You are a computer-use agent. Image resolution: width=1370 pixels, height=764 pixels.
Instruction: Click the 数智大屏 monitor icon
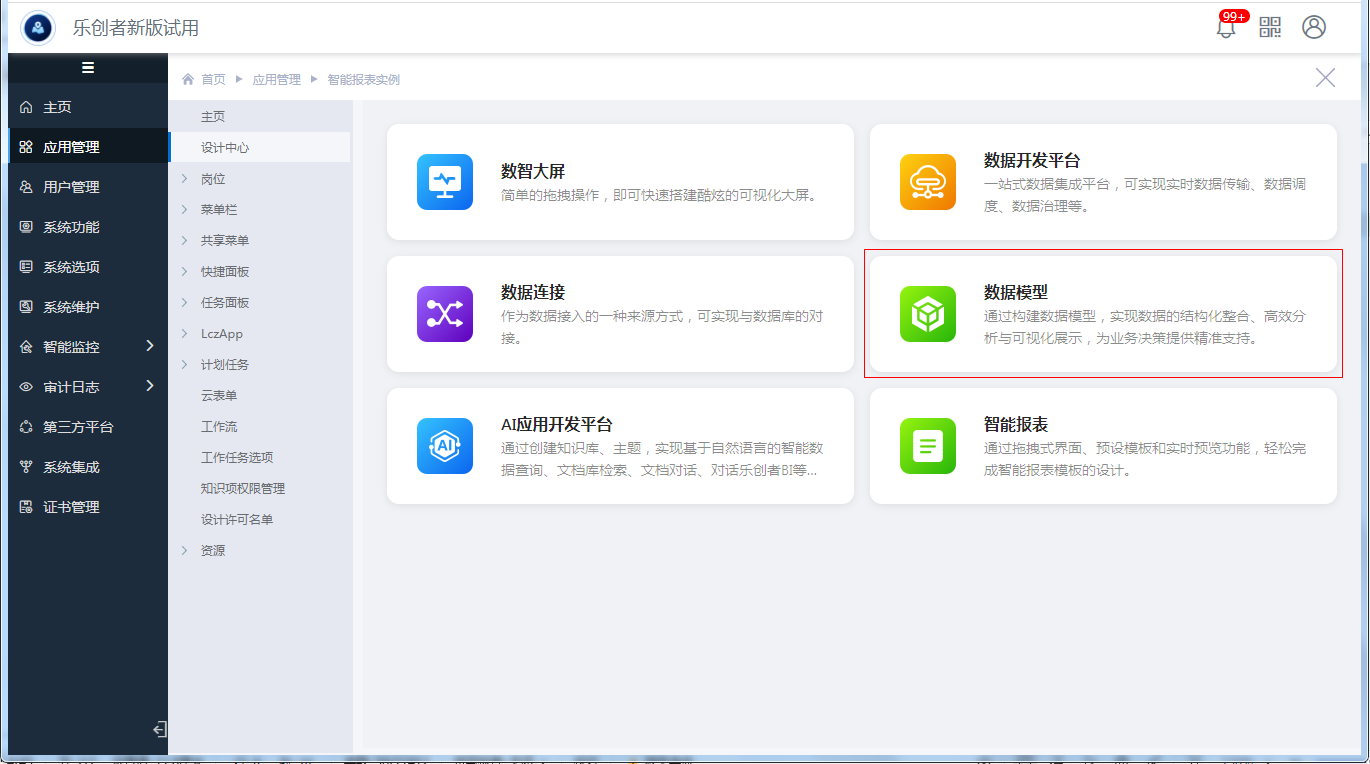coord(445,182)
